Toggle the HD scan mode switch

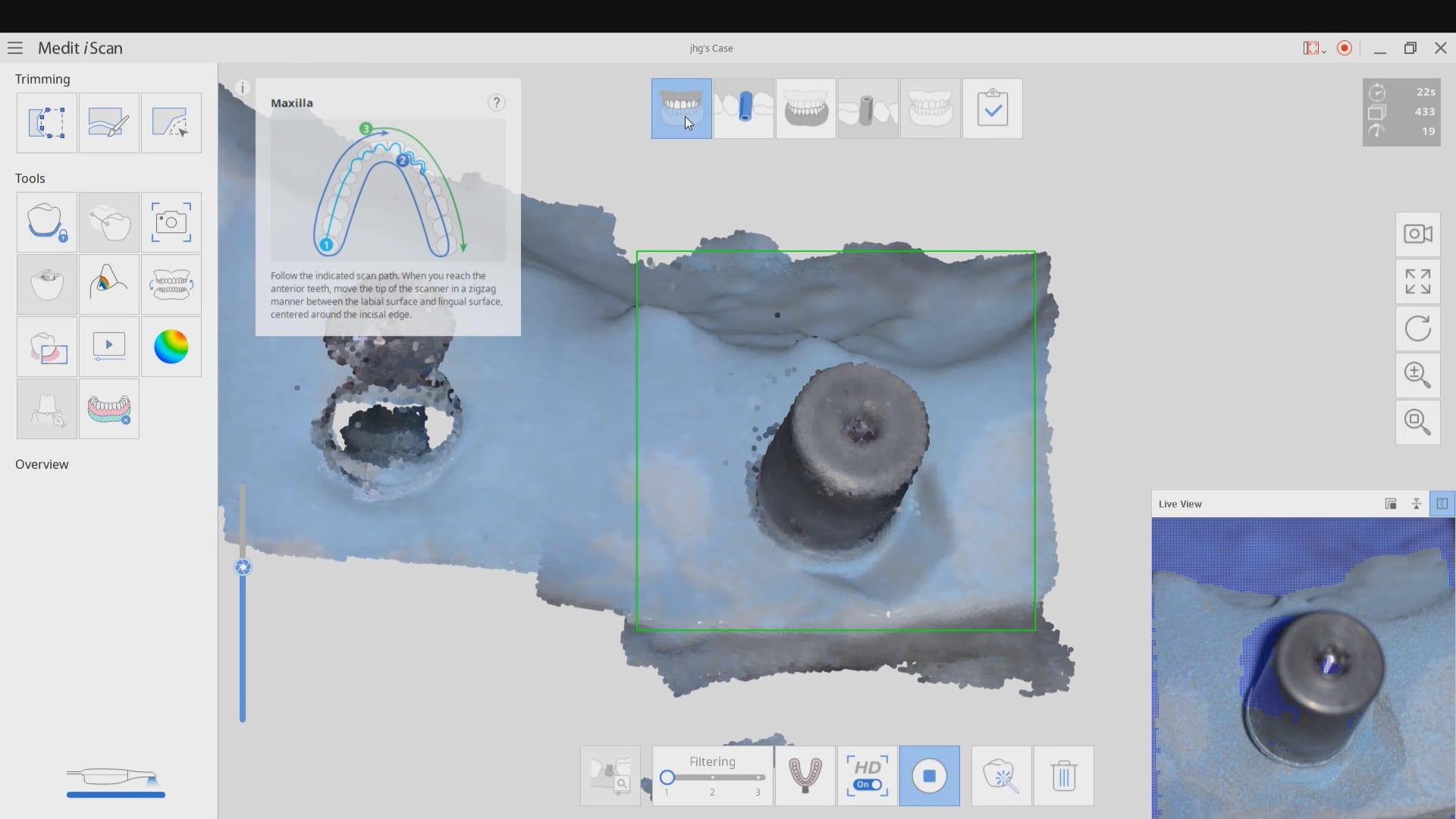[867, 784]
